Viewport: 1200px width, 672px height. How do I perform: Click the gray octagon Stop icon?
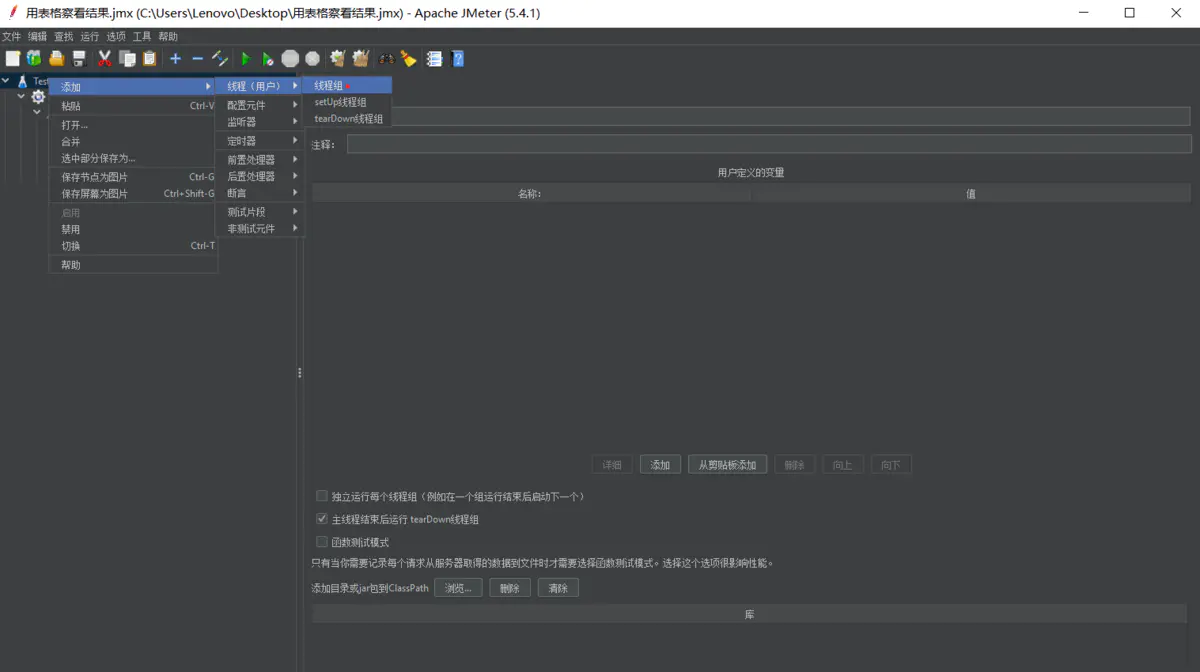(290, 59)
